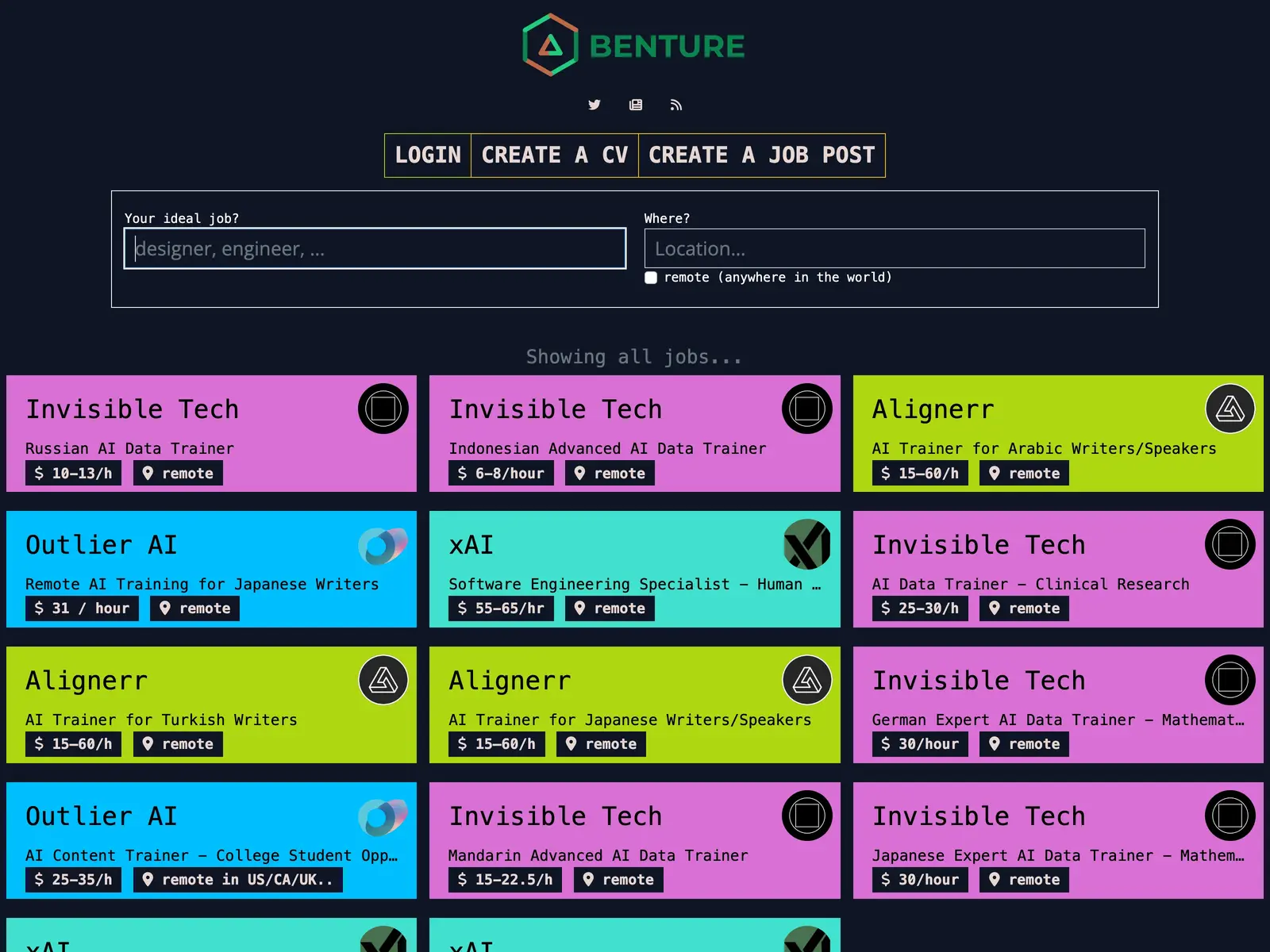Focus the ideal job search field
Viewport: 1270px width, 952px height.
pos(375,248)
